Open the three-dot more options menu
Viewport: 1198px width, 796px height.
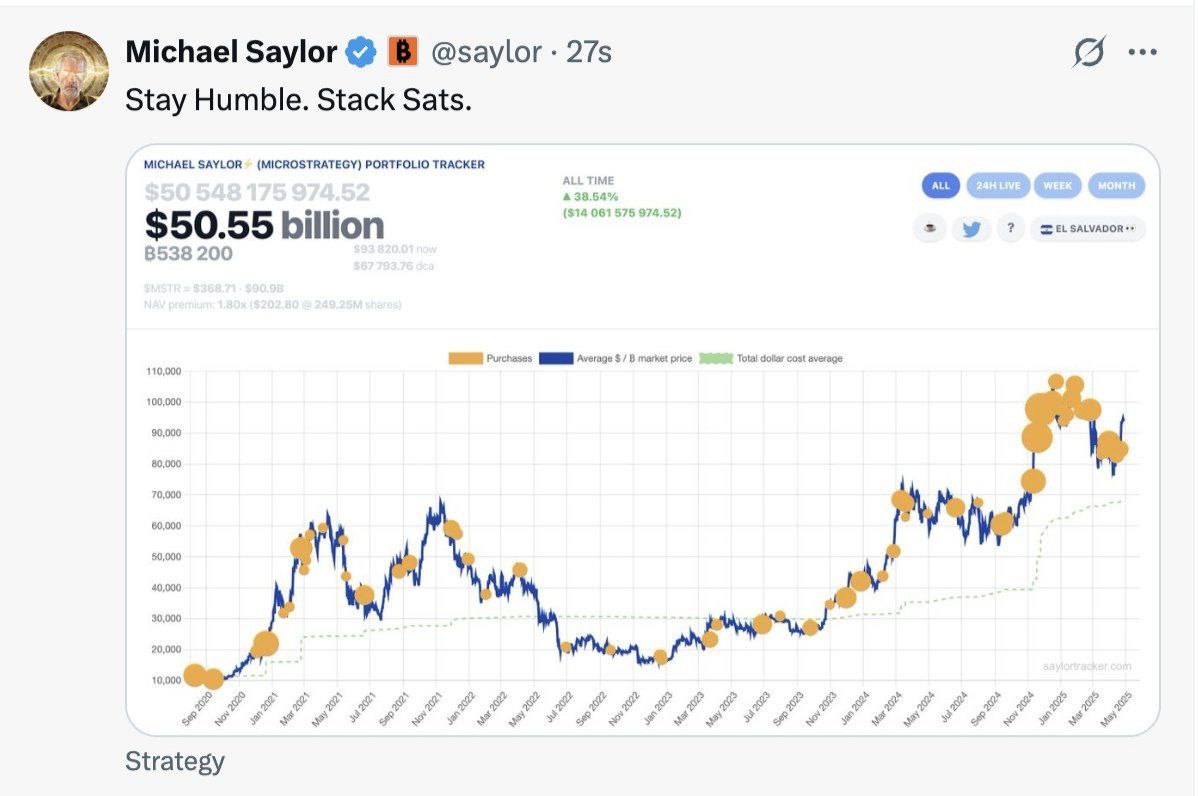pos(1141,52)
